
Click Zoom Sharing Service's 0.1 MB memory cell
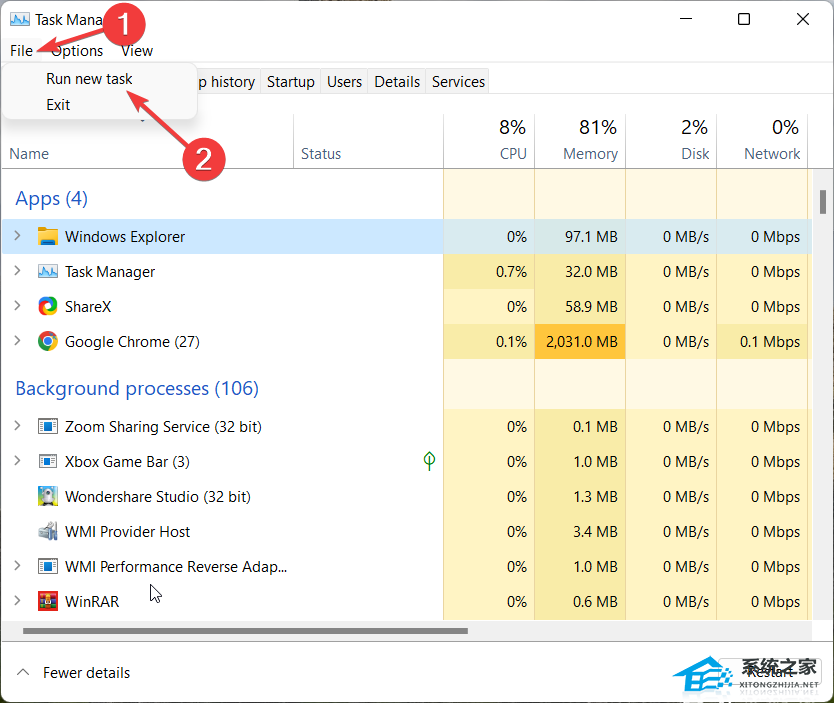(580, 426)
